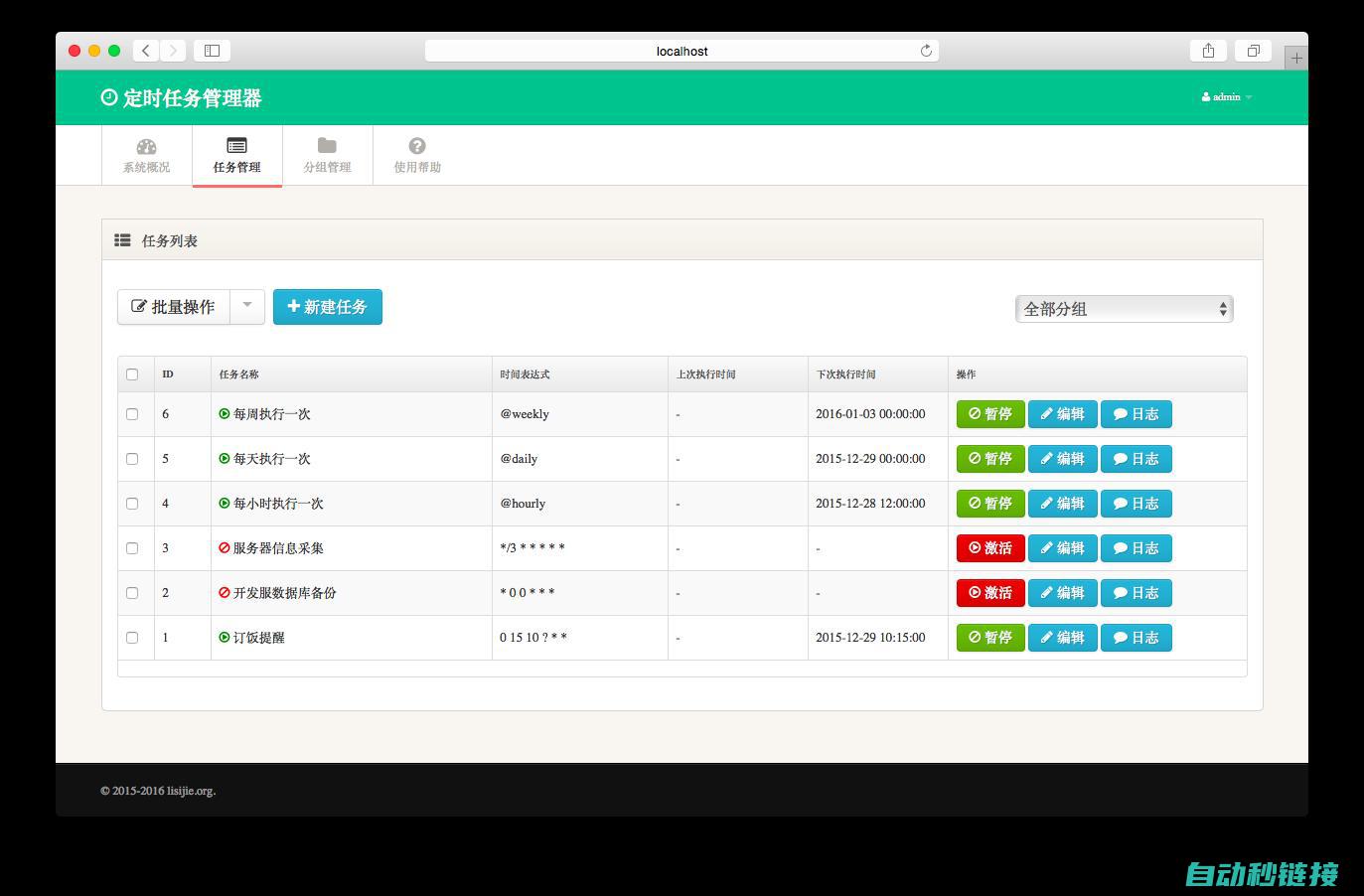The image size is (1364, 896).
Task: Check the box for task ID 6
Action: pos(132,414)
